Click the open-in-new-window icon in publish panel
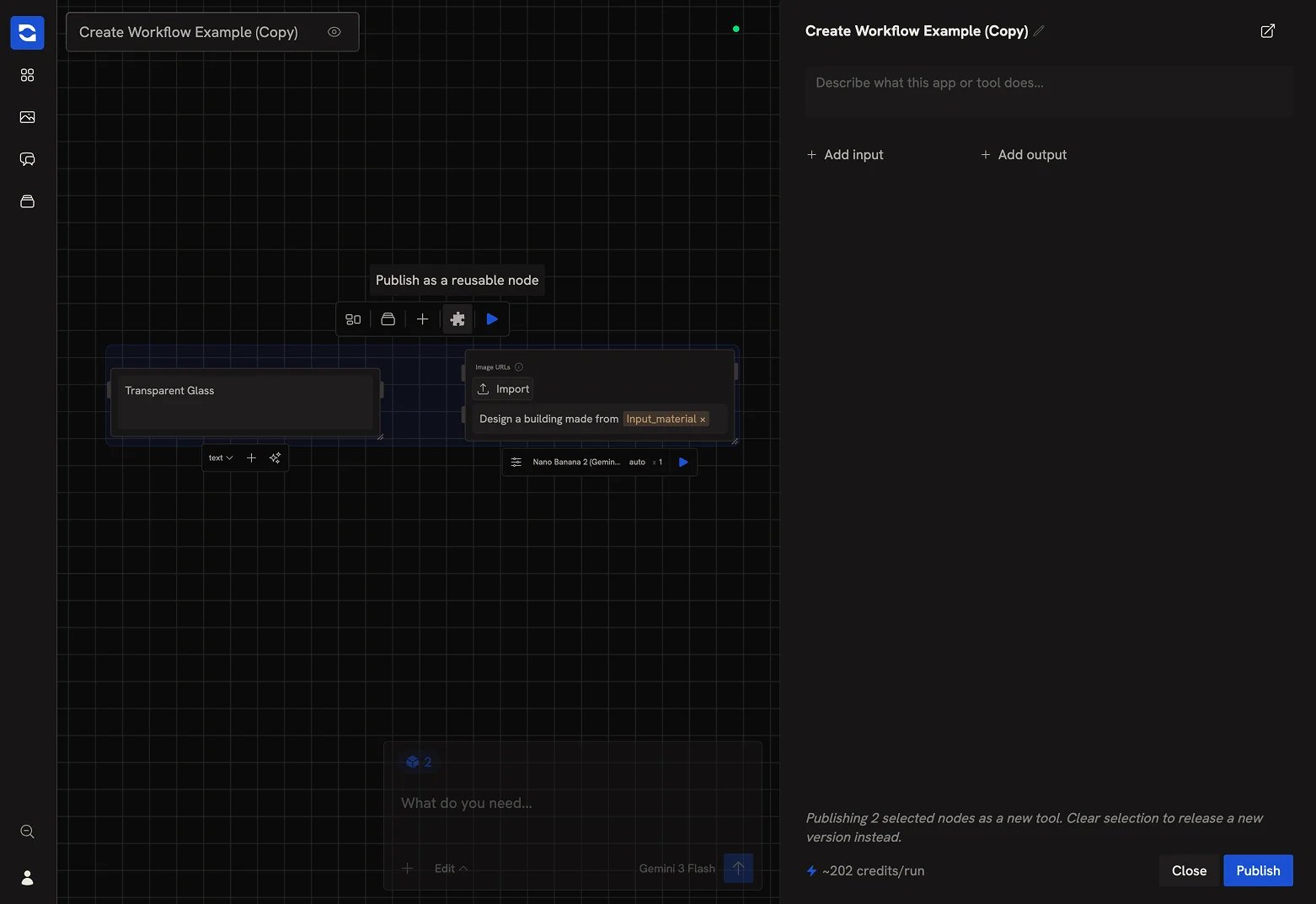Screen dimensions: 1316x904 coord(1267,31)
